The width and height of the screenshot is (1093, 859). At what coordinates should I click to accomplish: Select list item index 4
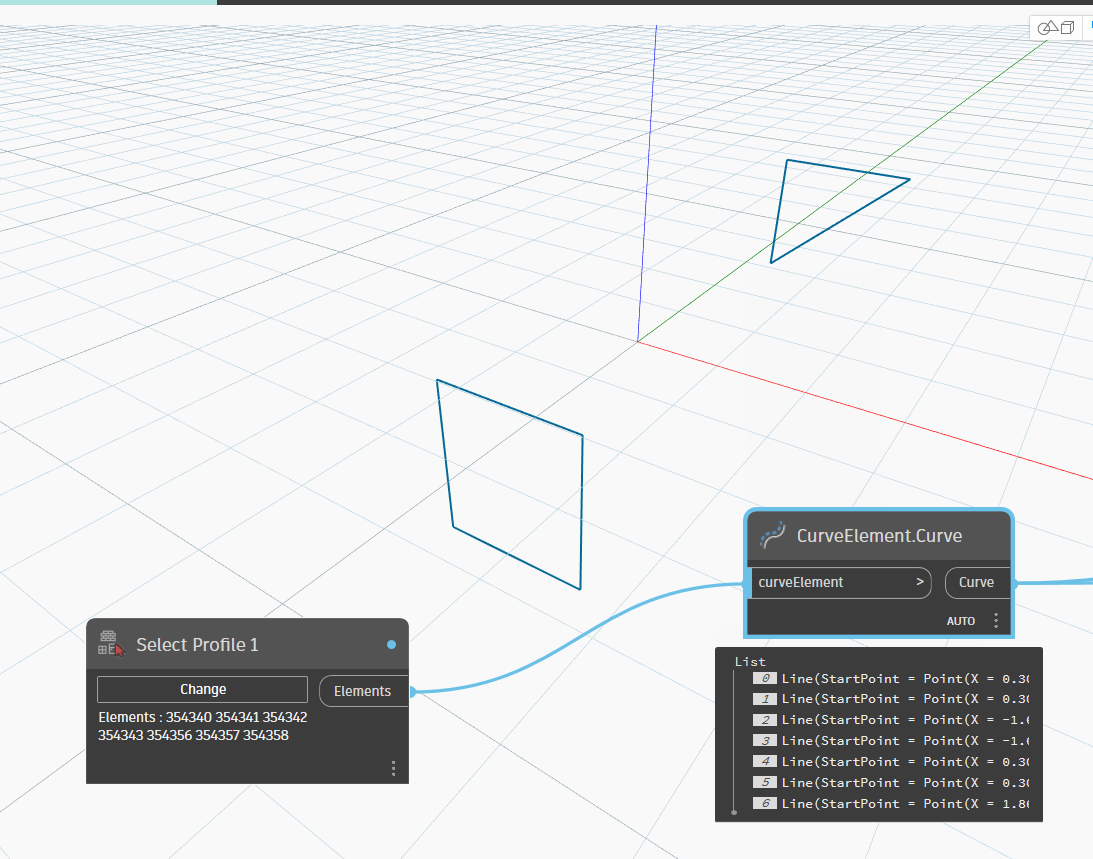[x=765, y=761]
